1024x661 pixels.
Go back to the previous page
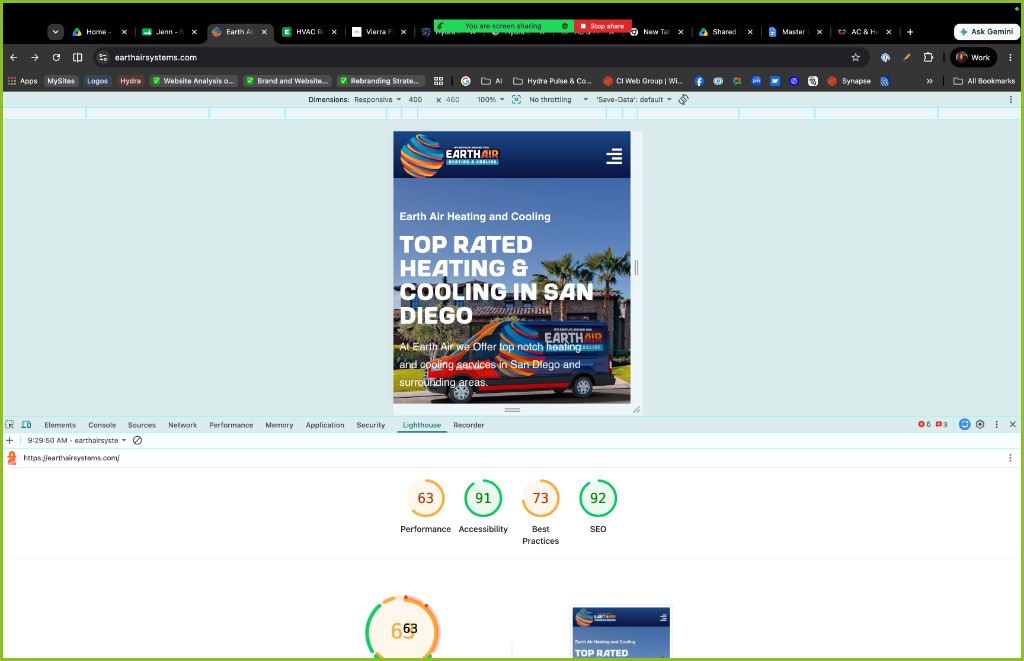pos(14,57)
